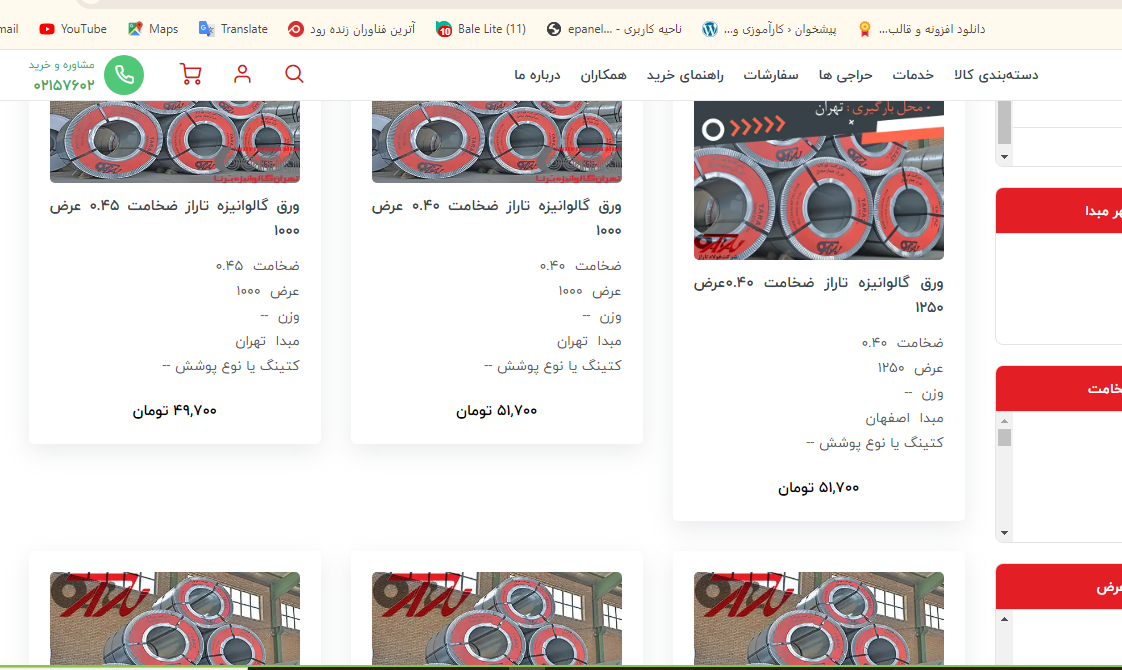Click the green phone call icon
Viewport: 1122px width, 670px height.
click(x=124, y=75)
